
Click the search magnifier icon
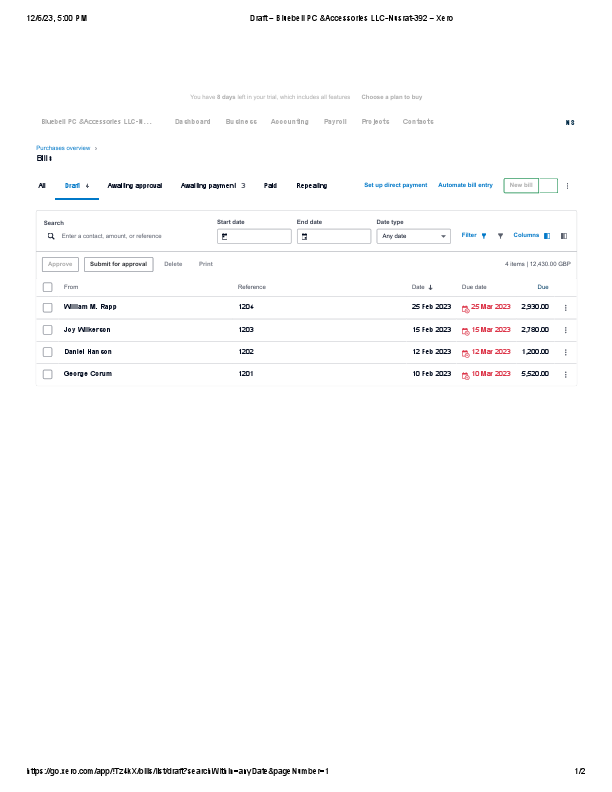pos(51,236)
